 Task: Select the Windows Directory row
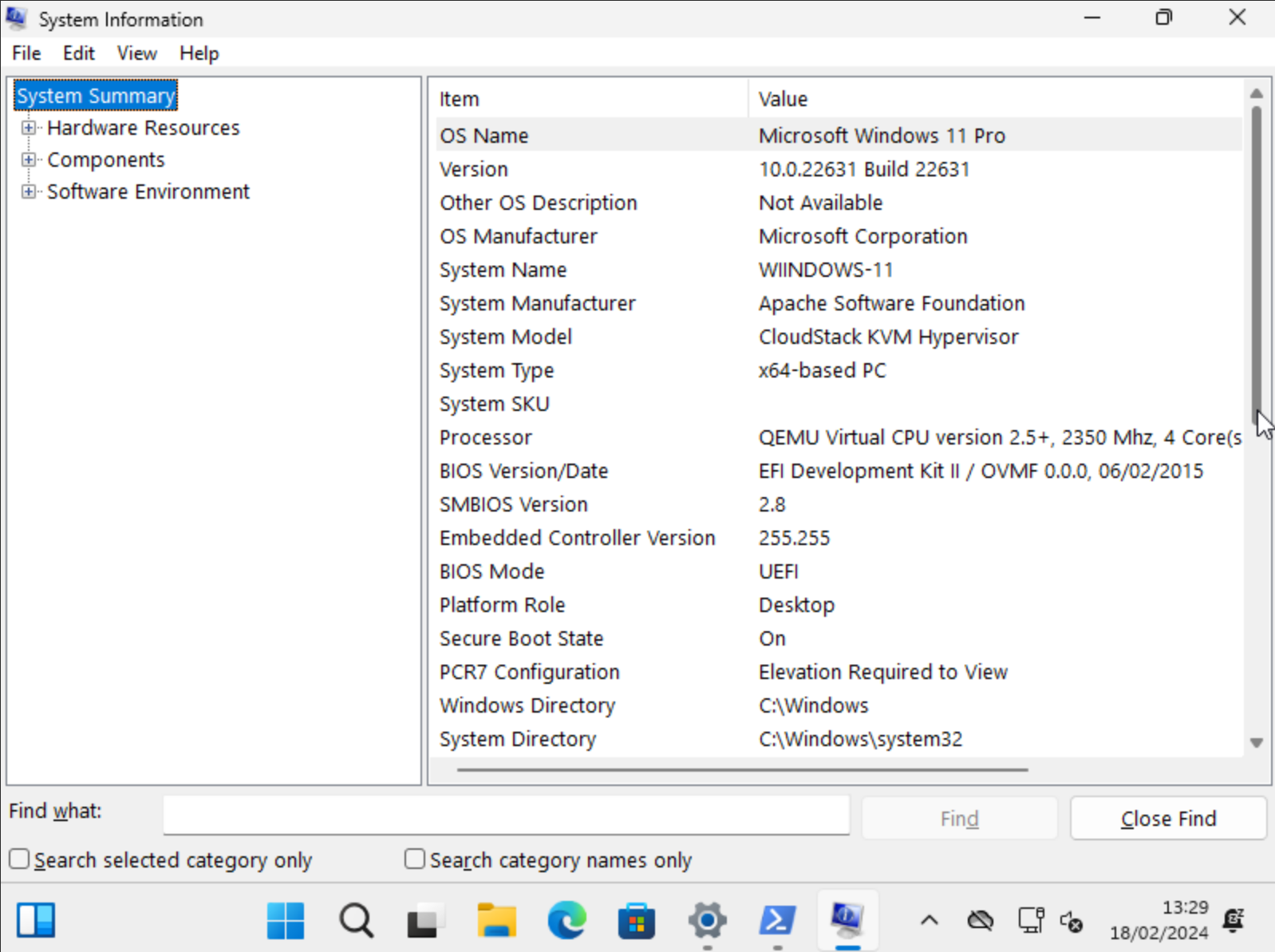[839, 705]
